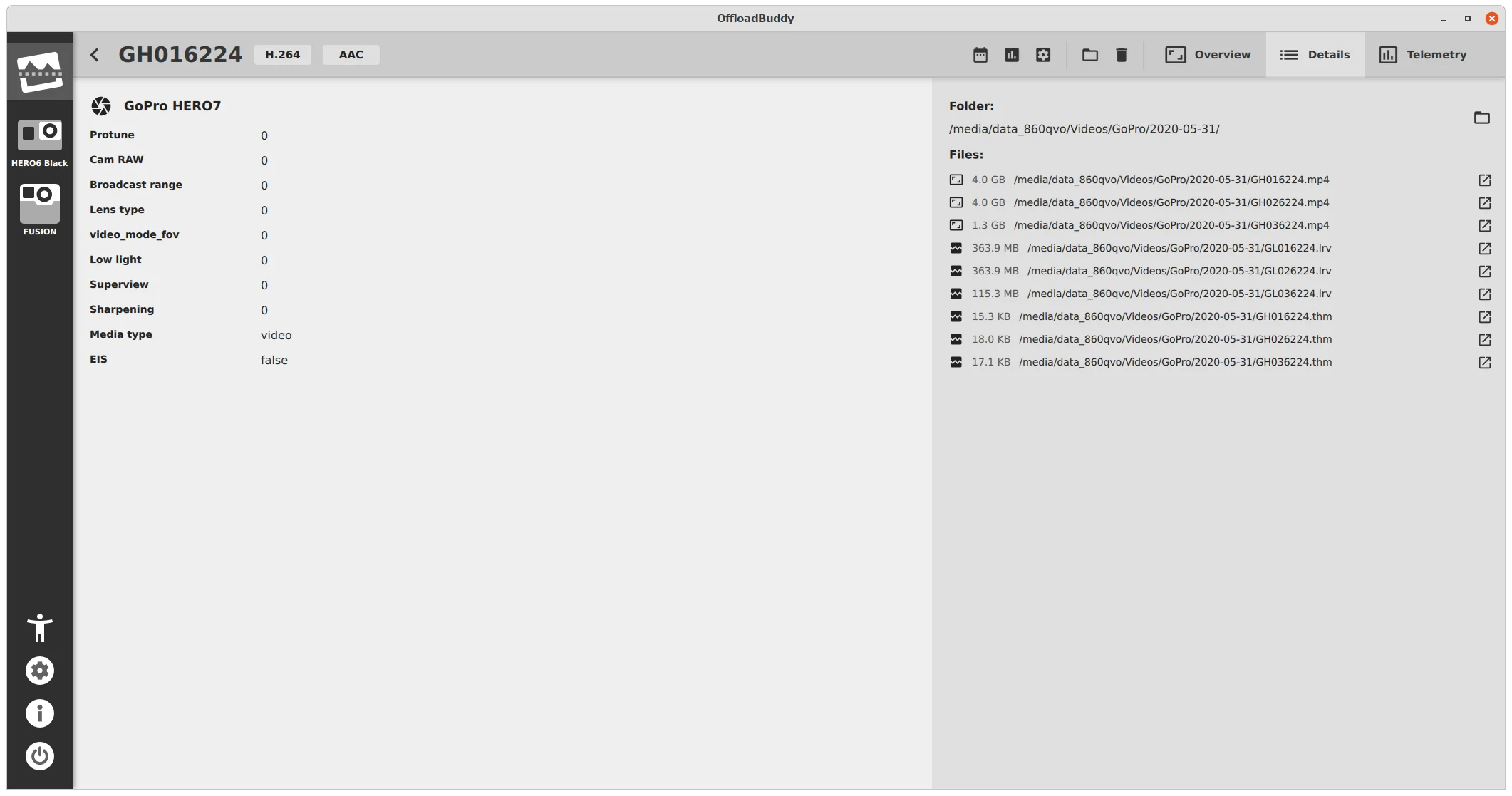Minimize the OffloadBuddy window
The height and width of the screenshot is (796, 1512).
click(1444, 19)
